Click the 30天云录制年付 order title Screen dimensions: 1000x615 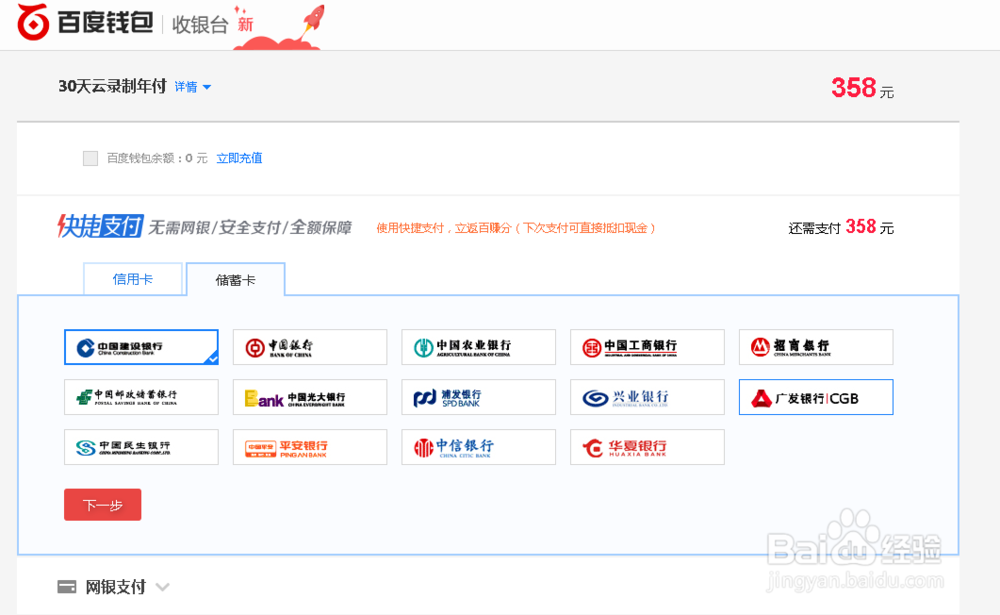(x=112, y=86)
